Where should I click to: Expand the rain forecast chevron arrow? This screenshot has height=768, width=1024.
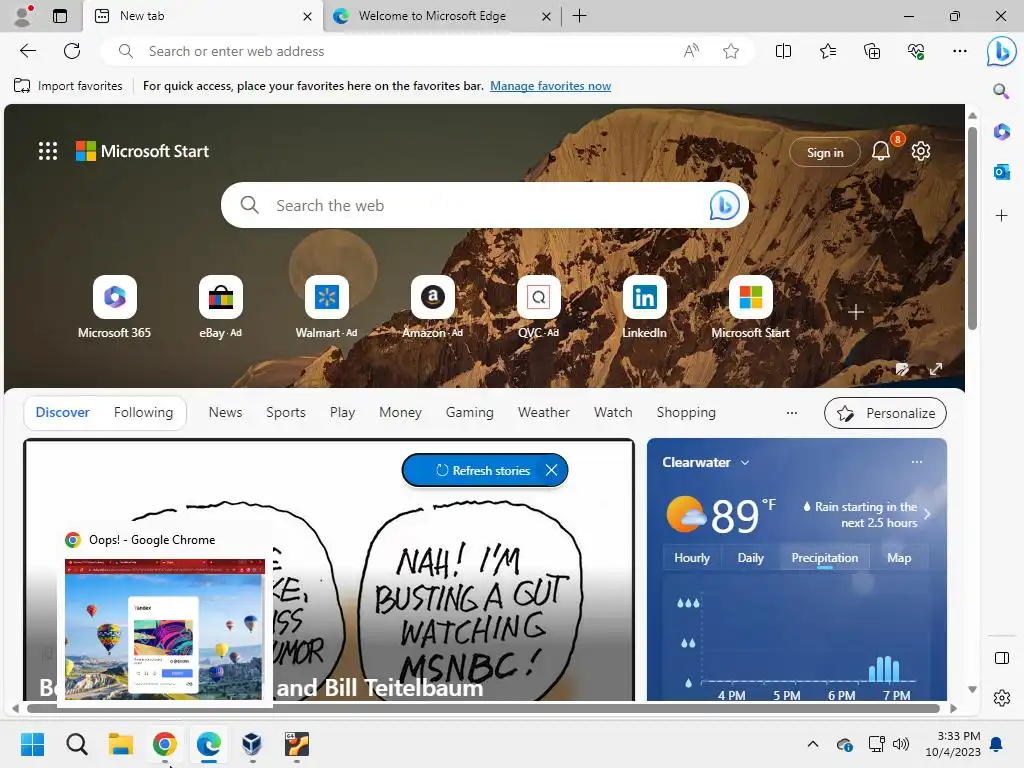[927, 514]
